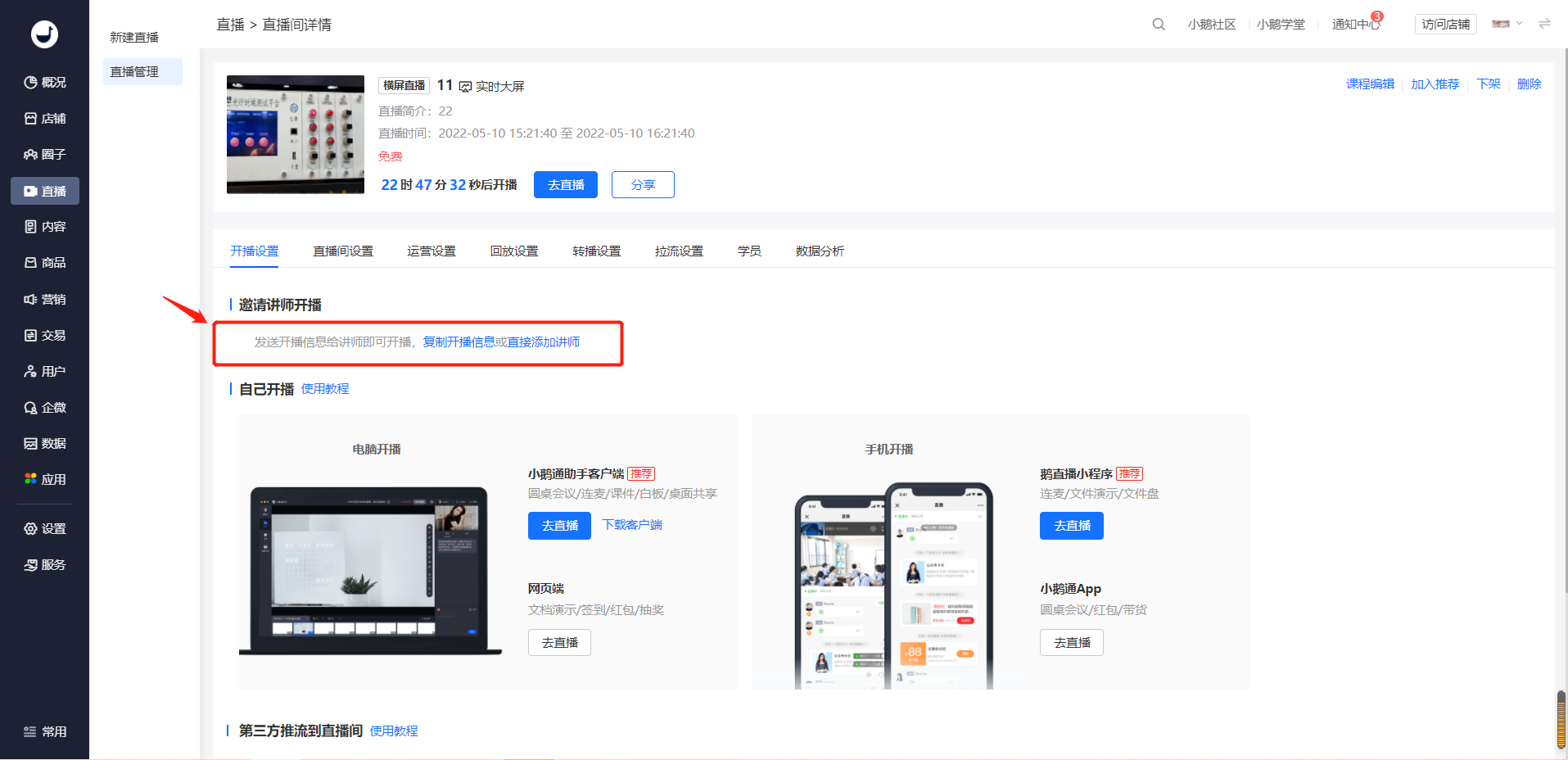Click 直接添加讲师 link

coord(544,342)
